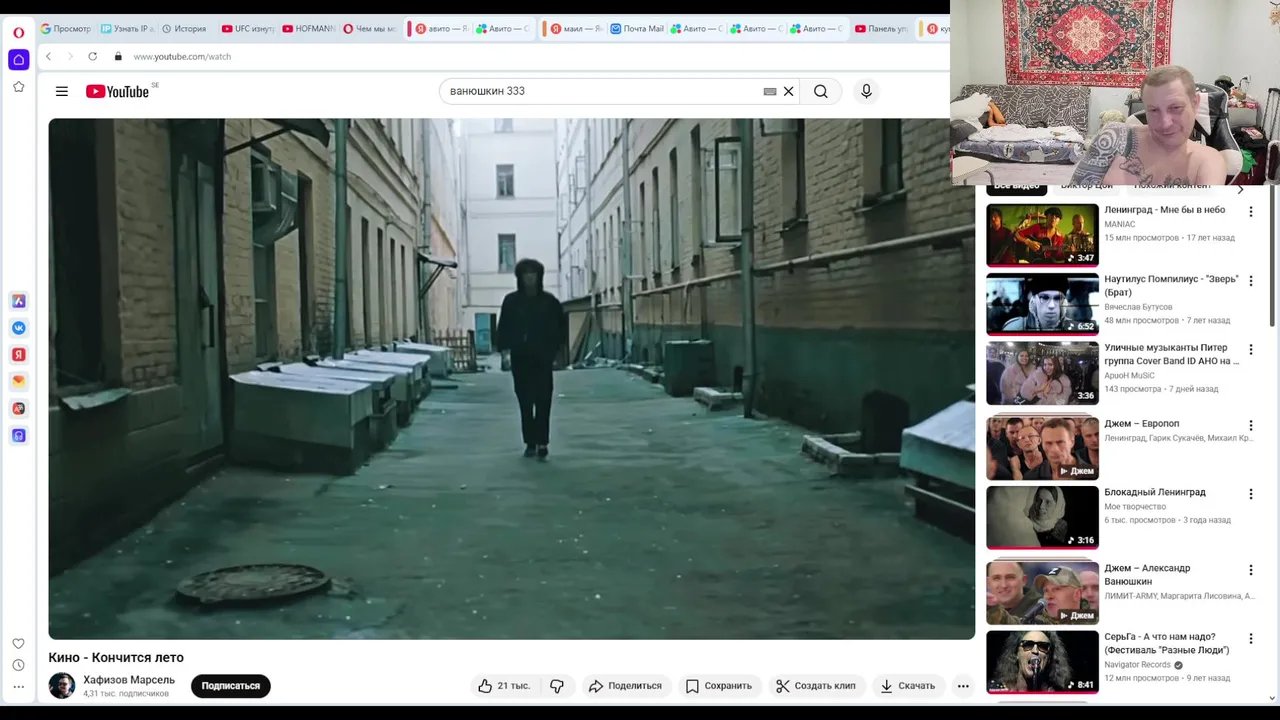1280x720 pixels.
Task: Open the Aria AI sidebar icon
Action: point(18,301)
